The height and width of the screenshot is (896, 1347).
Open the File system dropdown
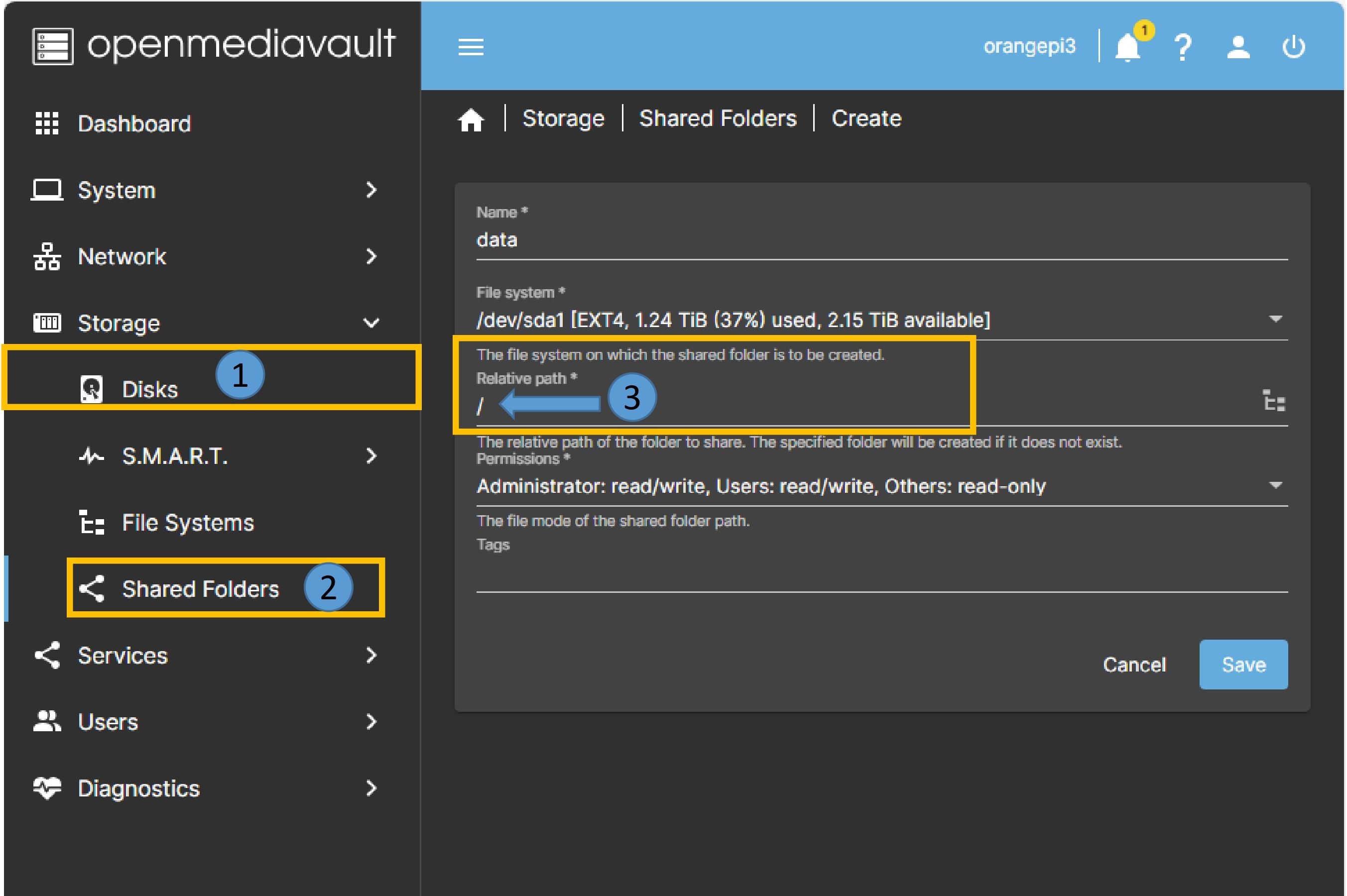pos(881,320)
